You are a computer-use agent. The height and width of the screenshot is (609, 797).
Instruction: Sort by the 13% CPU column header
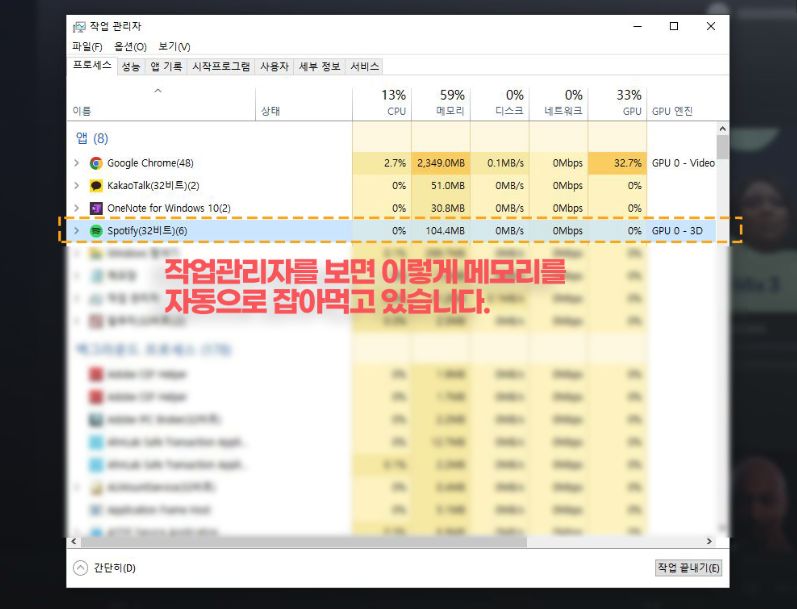click(382, 104)
